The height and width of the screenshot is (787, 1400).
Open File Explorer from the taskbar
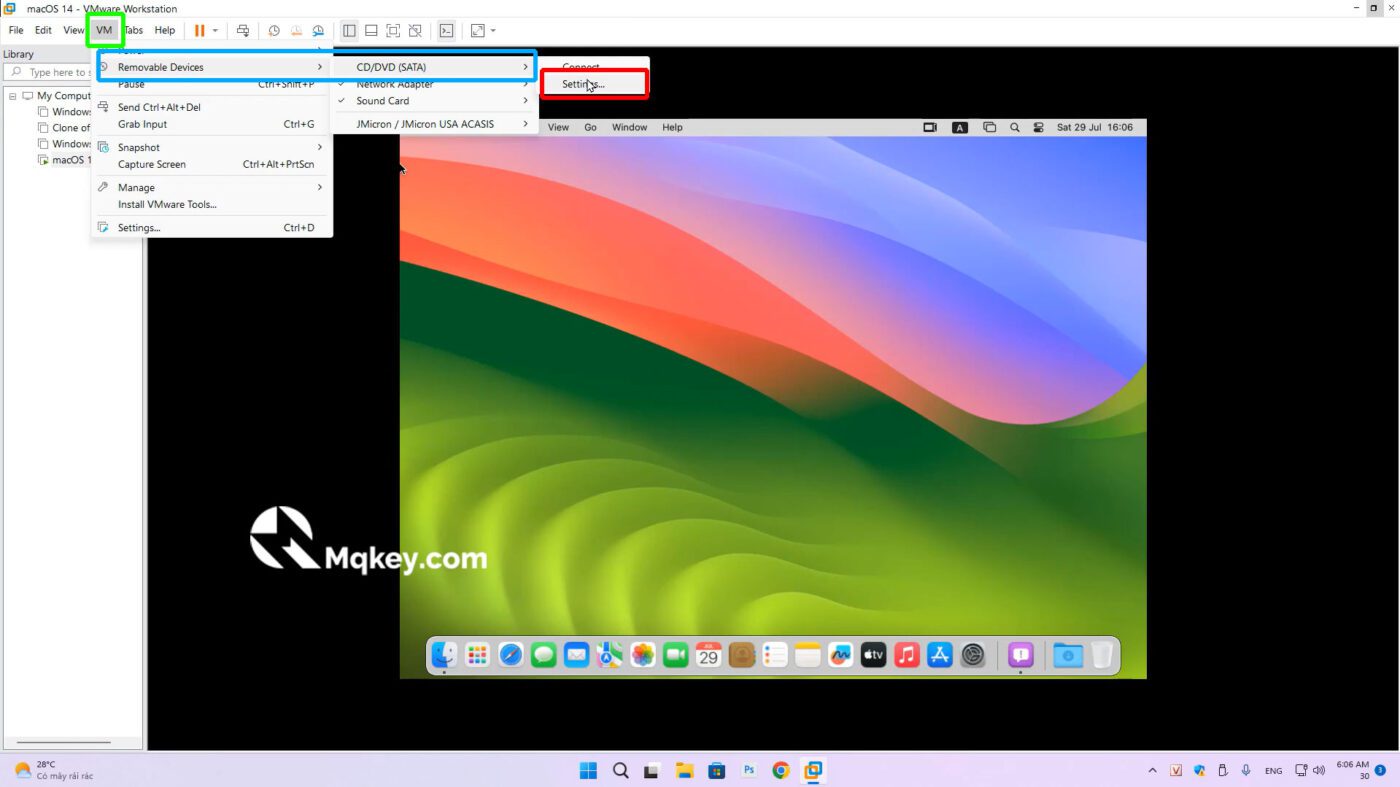point(684,770)
